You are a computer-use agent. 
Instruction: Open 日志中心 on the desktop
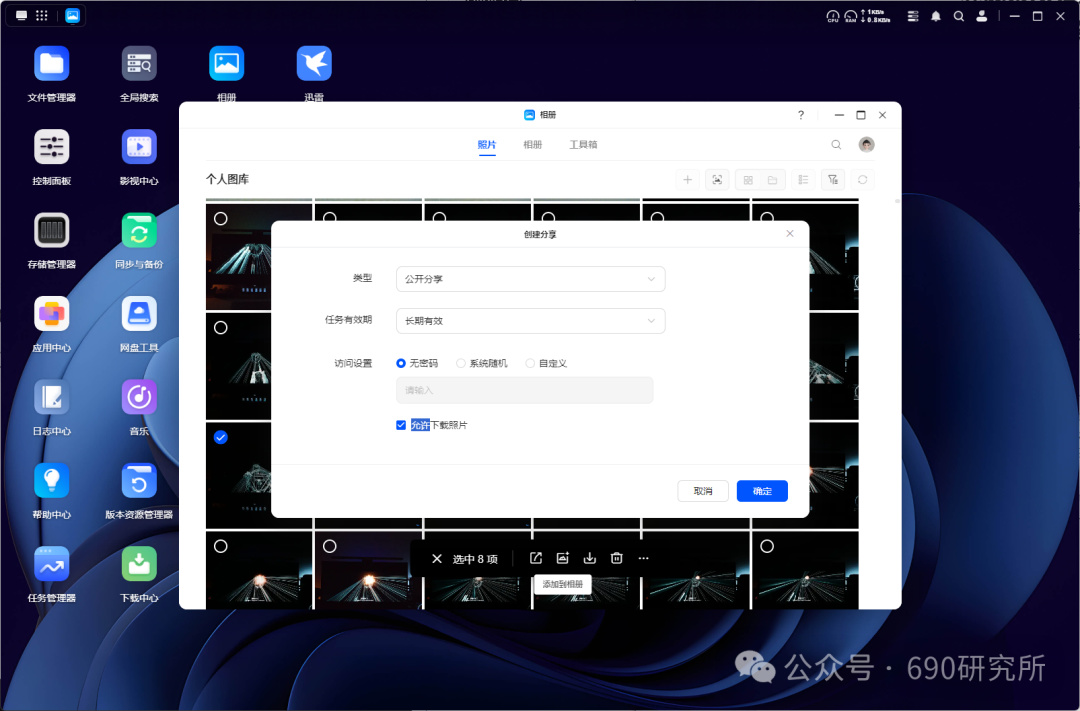[52, 398]
